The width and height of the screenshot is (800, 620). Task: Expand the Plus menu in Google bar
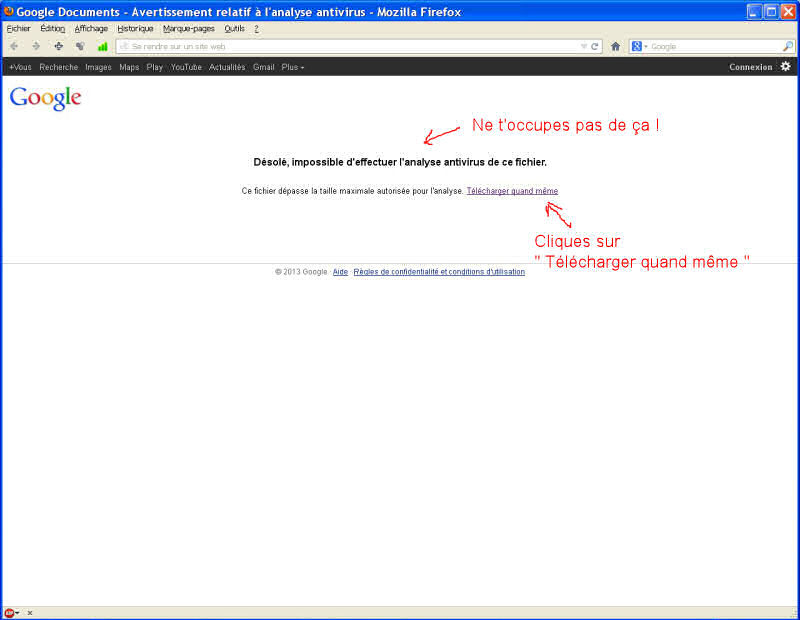pyautogui.click(x=292, y=67)
